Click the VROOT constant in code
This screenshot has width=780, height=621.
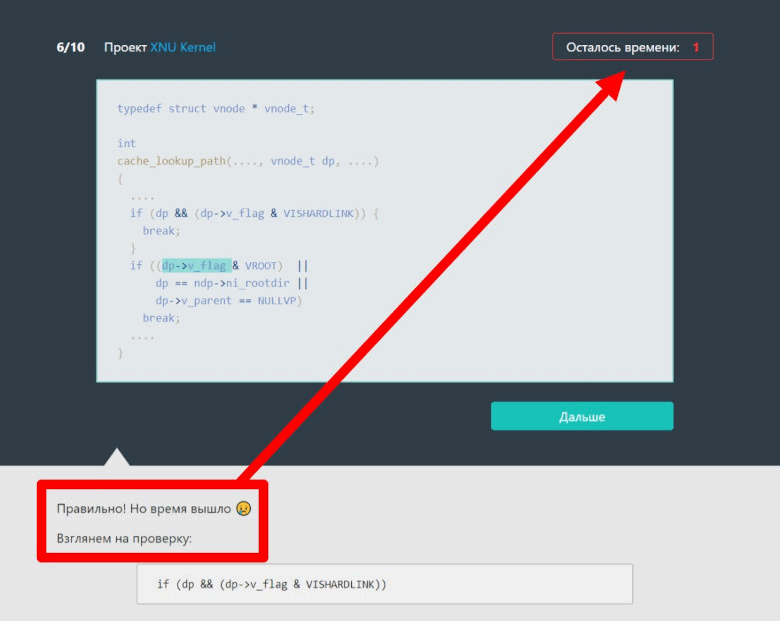pos(264,265)
